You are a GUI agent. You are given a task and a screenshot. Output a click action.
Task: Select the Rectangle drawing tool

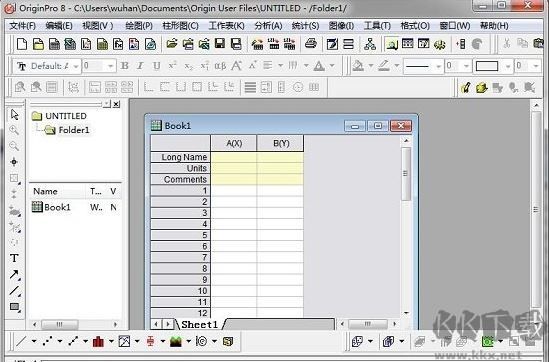click(14, 307)
